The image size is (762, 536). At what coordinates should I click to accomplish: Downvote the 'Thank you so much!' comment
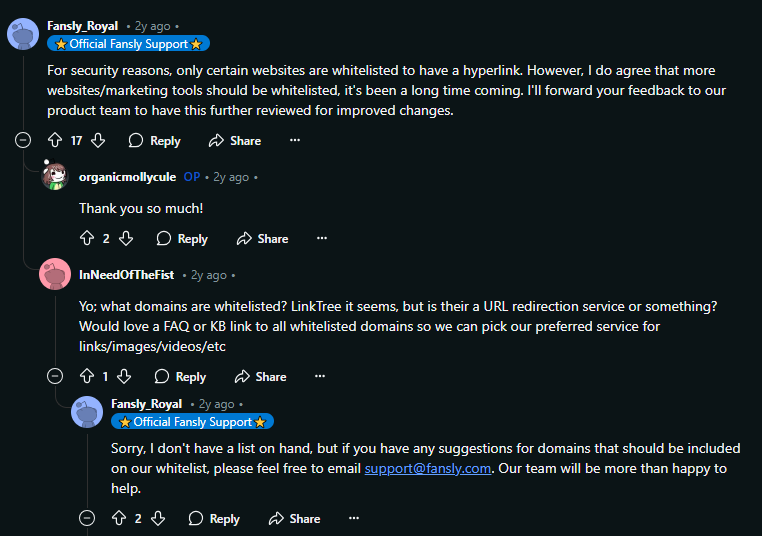click(126, 239)
